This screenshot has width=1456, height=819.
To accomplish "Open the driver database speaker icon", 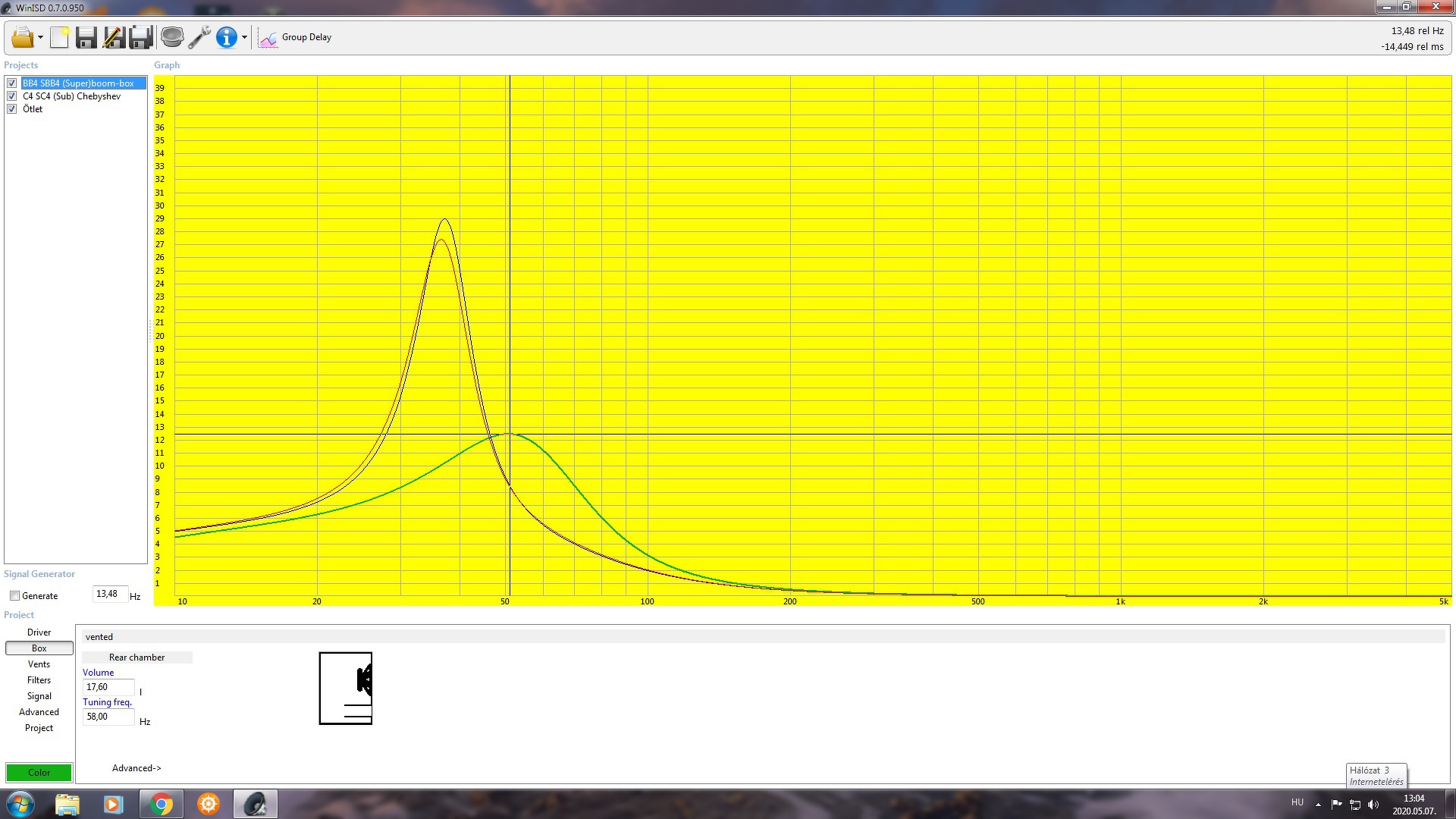I will click(x=172, y=37).
